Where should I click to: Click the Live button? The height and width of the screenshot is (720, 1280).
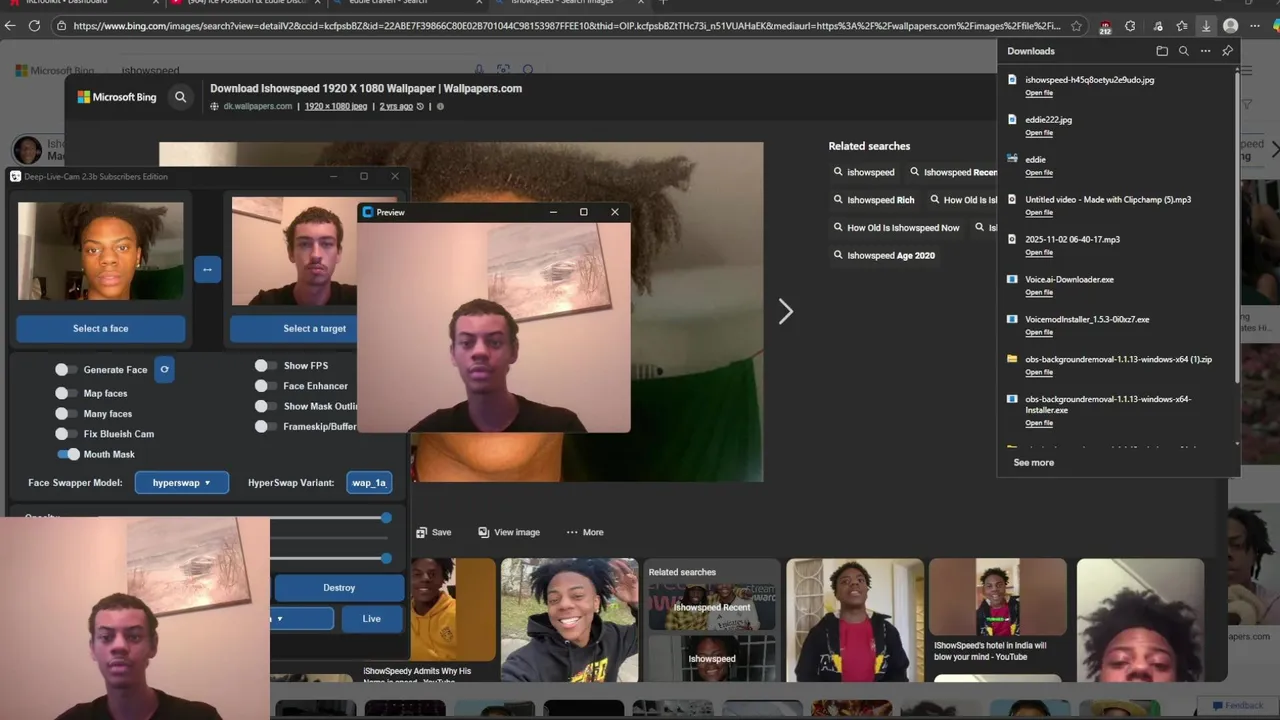click(x=371, y=619)
